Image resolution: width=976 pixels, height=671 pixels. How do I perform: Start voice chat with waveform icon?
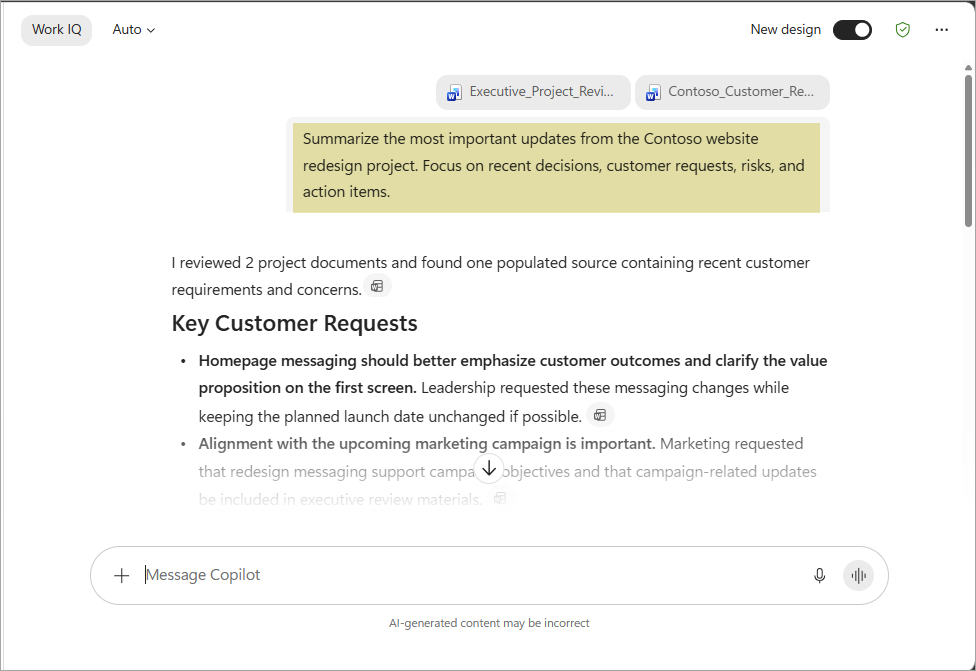pos(858,575)
